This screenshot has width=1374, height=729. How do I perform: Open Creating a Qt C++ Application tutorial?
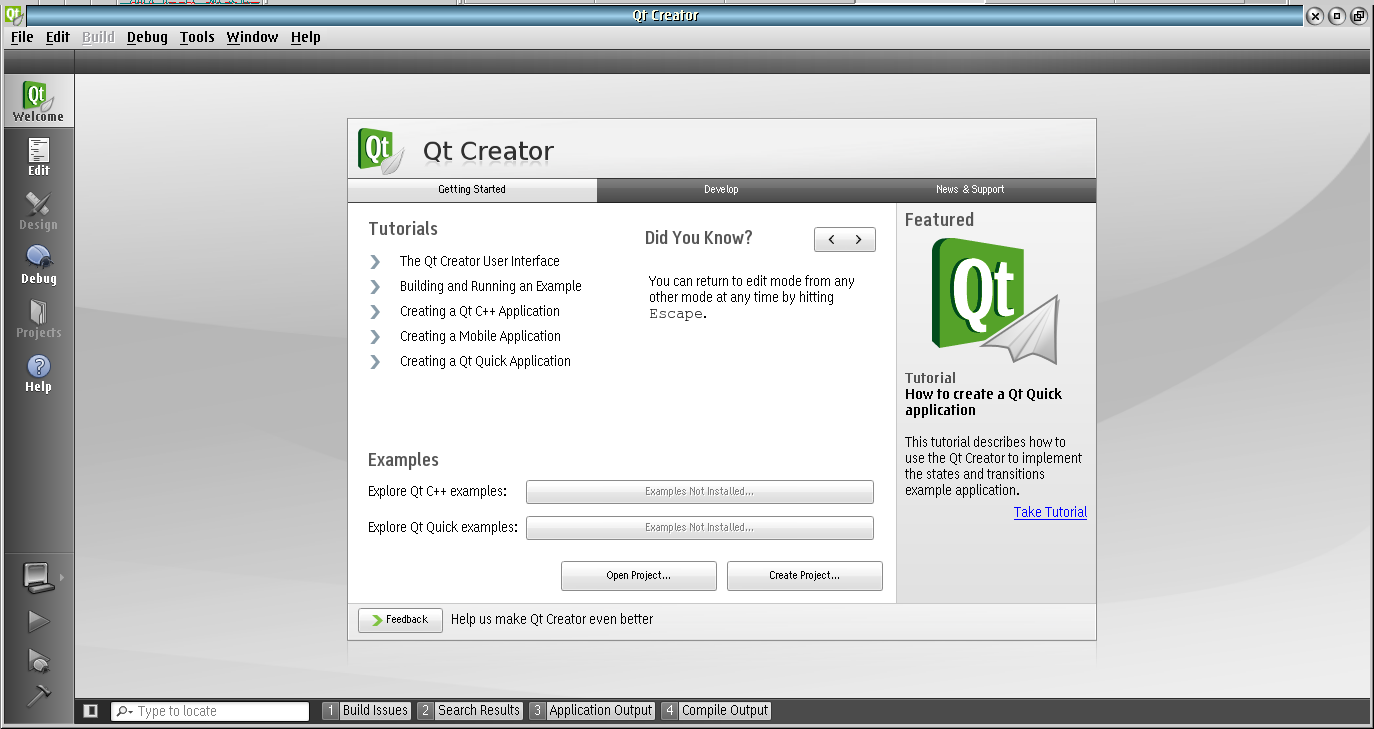point(480,311)
